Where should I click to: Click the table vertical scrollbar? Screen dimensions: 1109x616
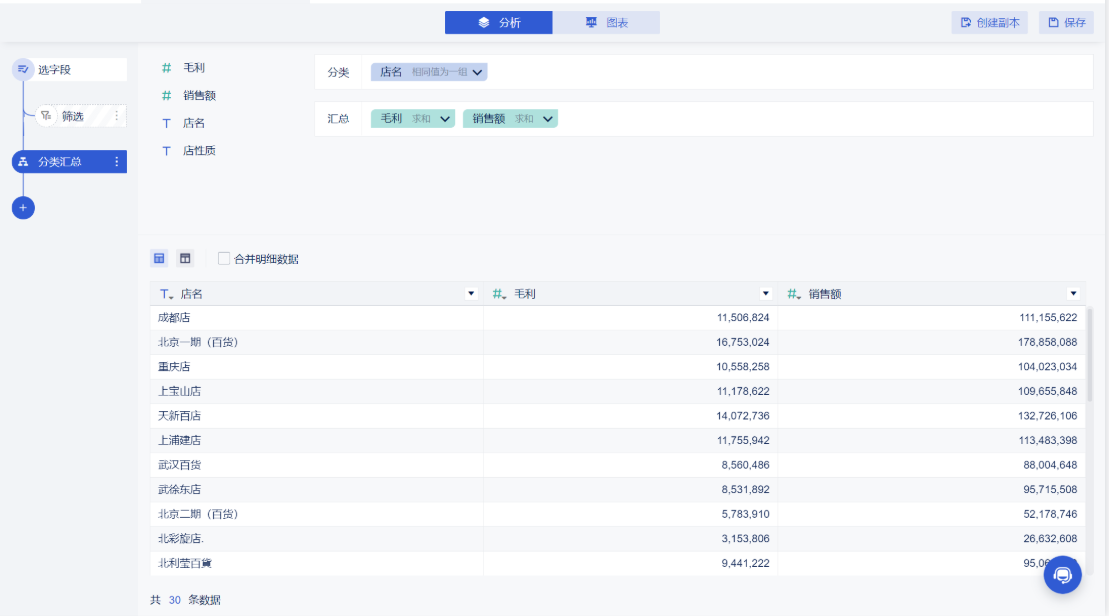point(1090,355)
